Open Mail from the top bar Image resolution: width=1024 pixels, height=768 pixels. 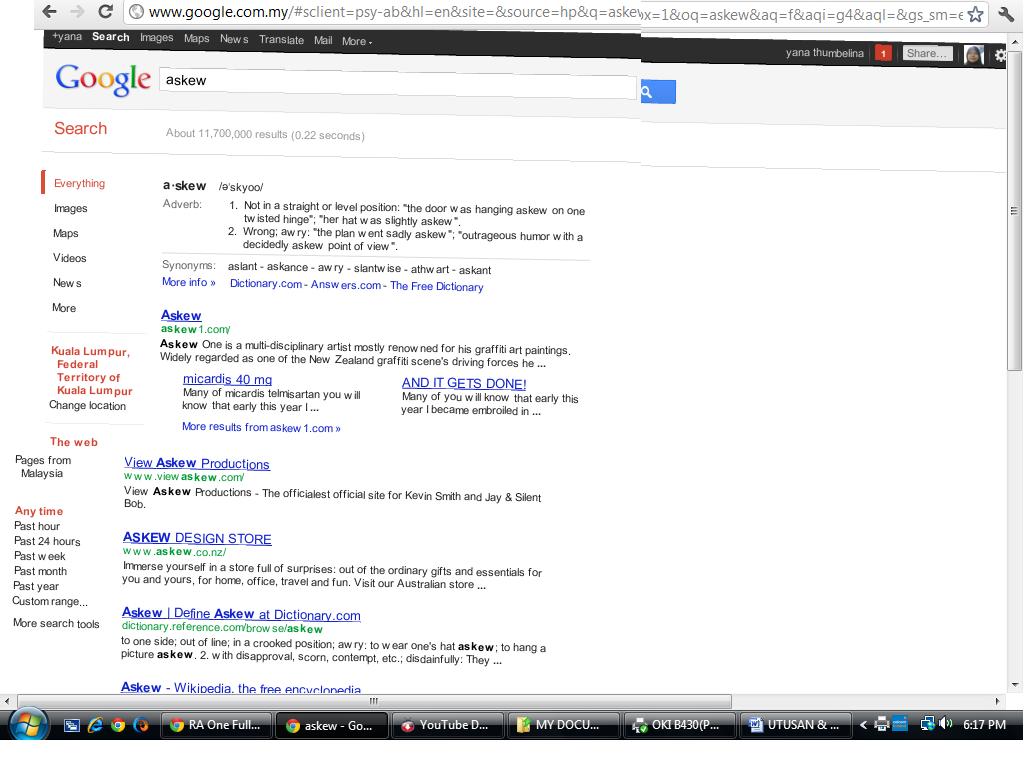[323, 40]
